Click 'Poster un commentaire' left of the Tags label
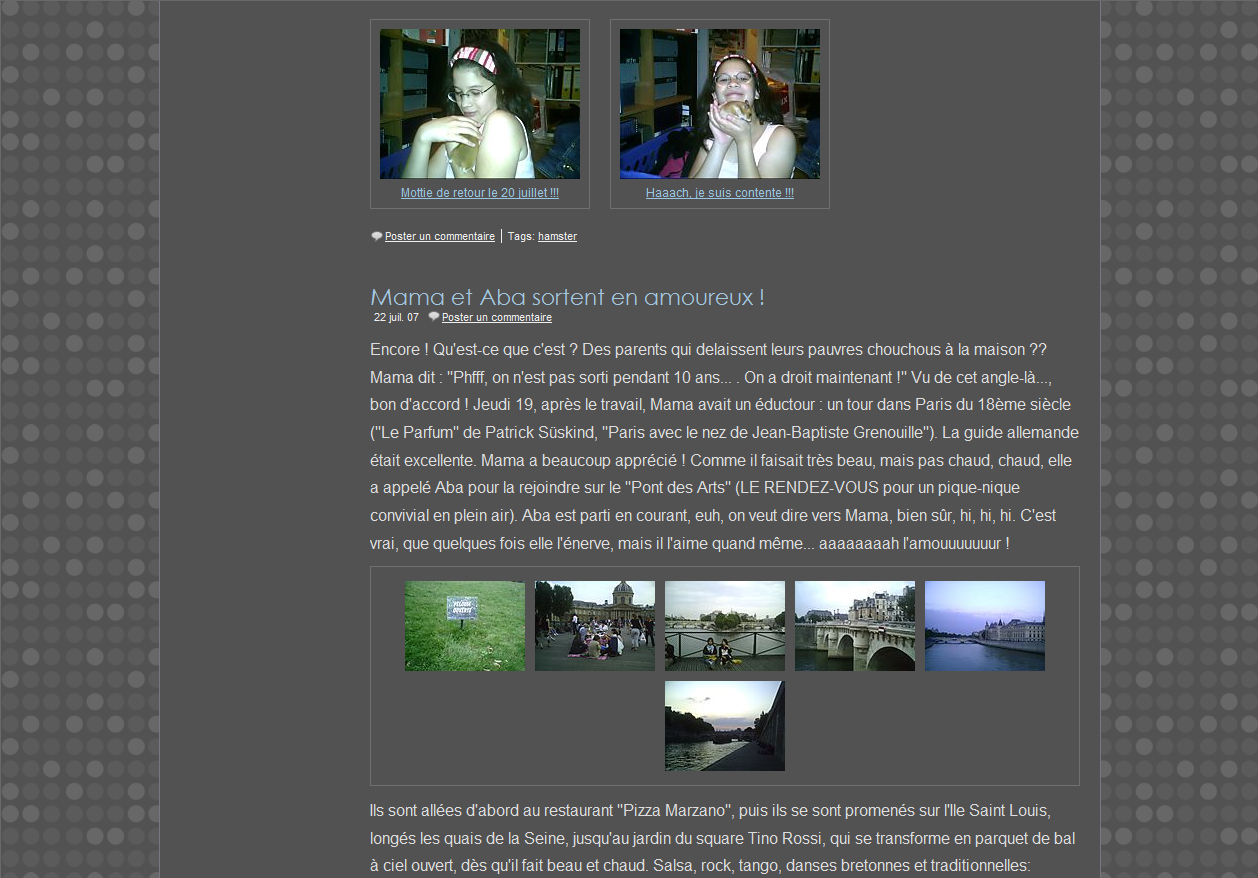This screenshot has width=1258, height=878. point(439,237)
